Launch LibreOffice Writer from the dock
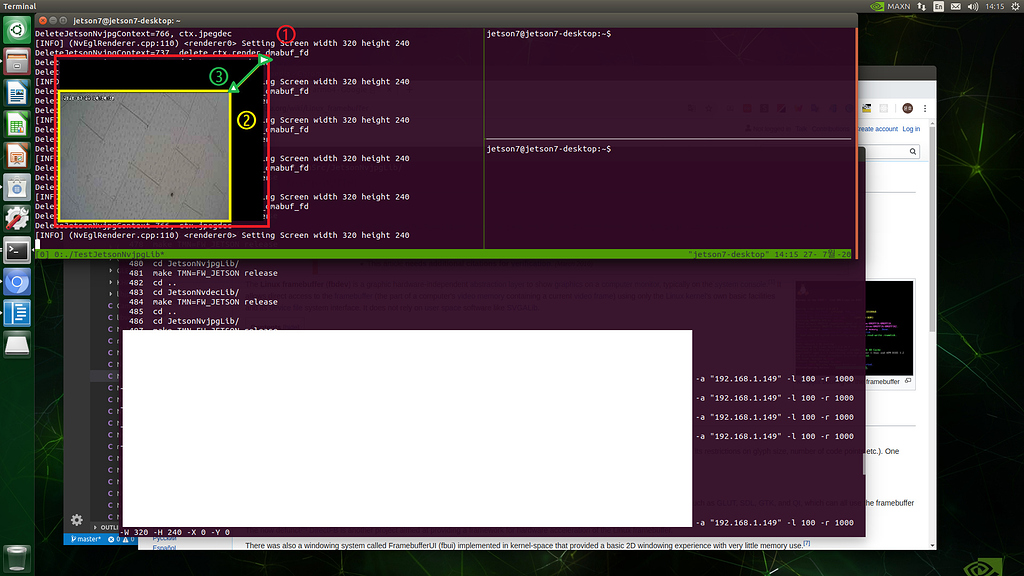The image size is (1024, 576). tap(16, 92)
